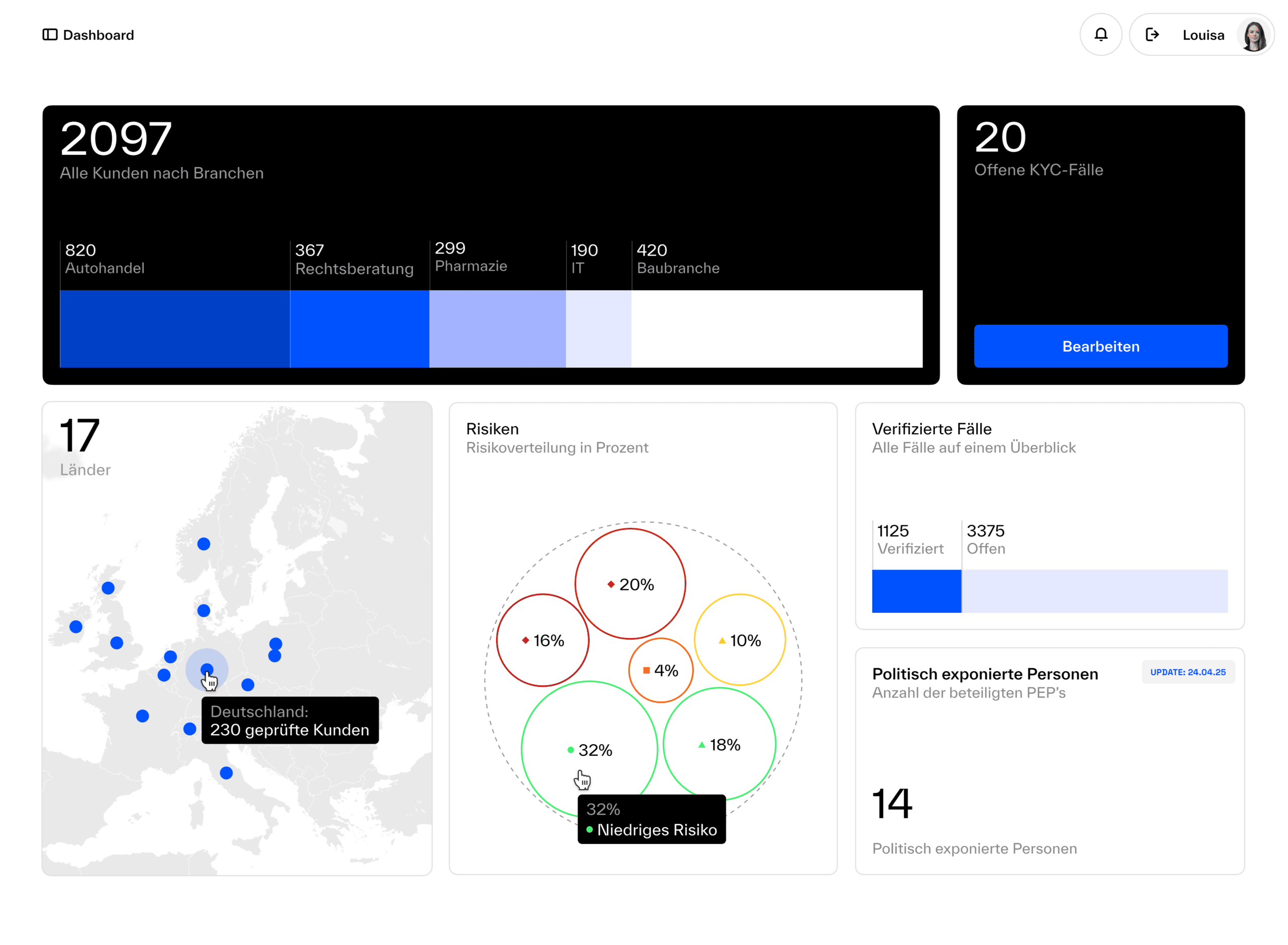
Task: Toggle the 20% high risk bubble
Action: pos(630,584)
